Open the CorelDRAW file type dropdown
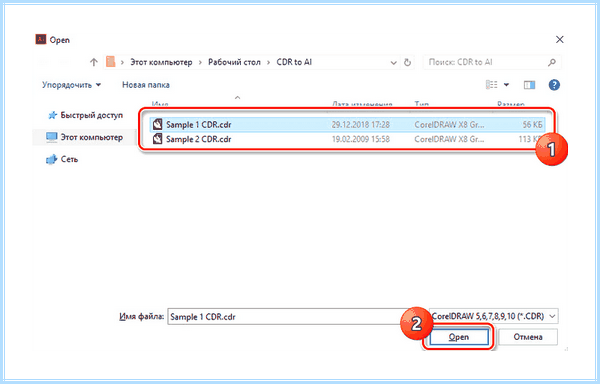This screenshot has width=600, height=384. tap(493, 316)
